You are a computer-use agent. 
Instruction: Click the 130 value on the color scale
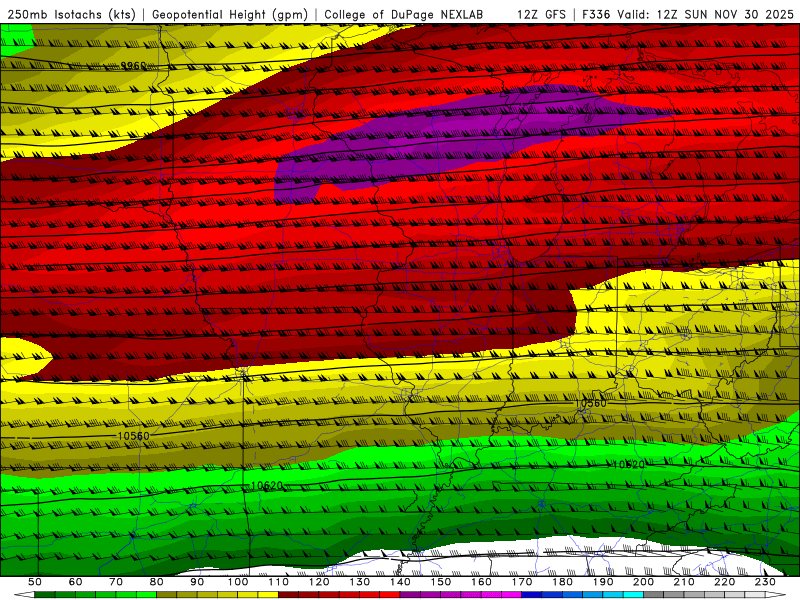(359, 582)
